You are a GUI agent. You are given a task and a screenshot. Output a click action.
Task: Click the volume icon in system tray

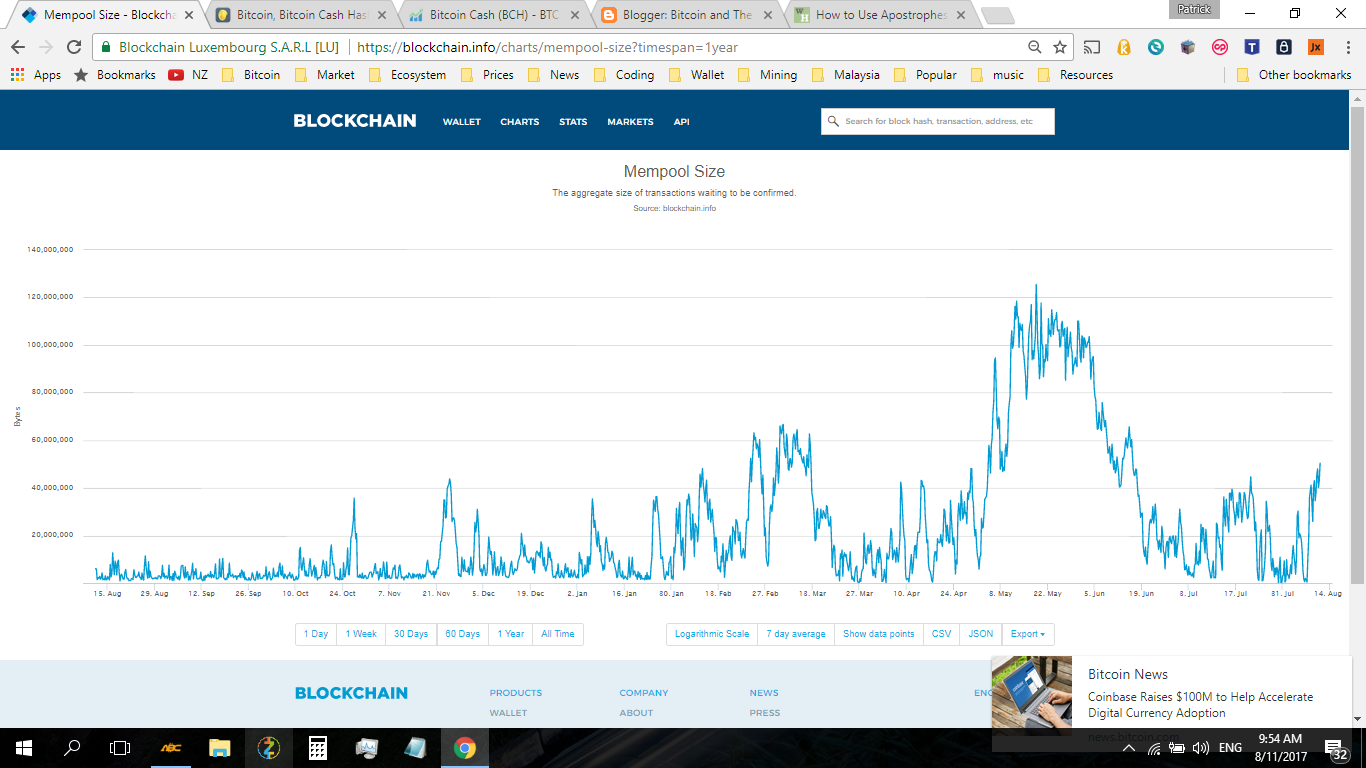(1200, 748)
